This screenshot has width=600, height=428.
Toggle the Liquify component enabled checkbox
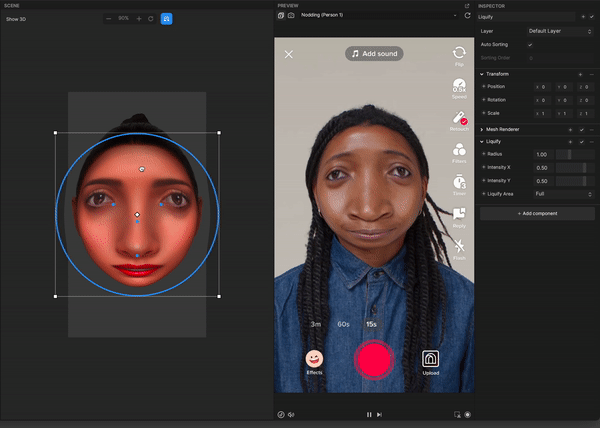point(582,142)
